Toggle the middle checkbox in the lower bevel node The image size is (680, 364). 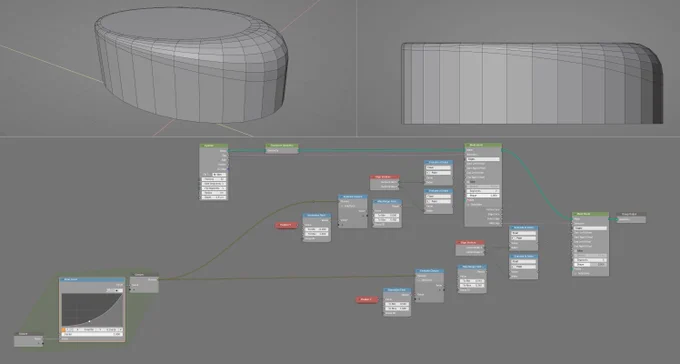click(576, 250)
